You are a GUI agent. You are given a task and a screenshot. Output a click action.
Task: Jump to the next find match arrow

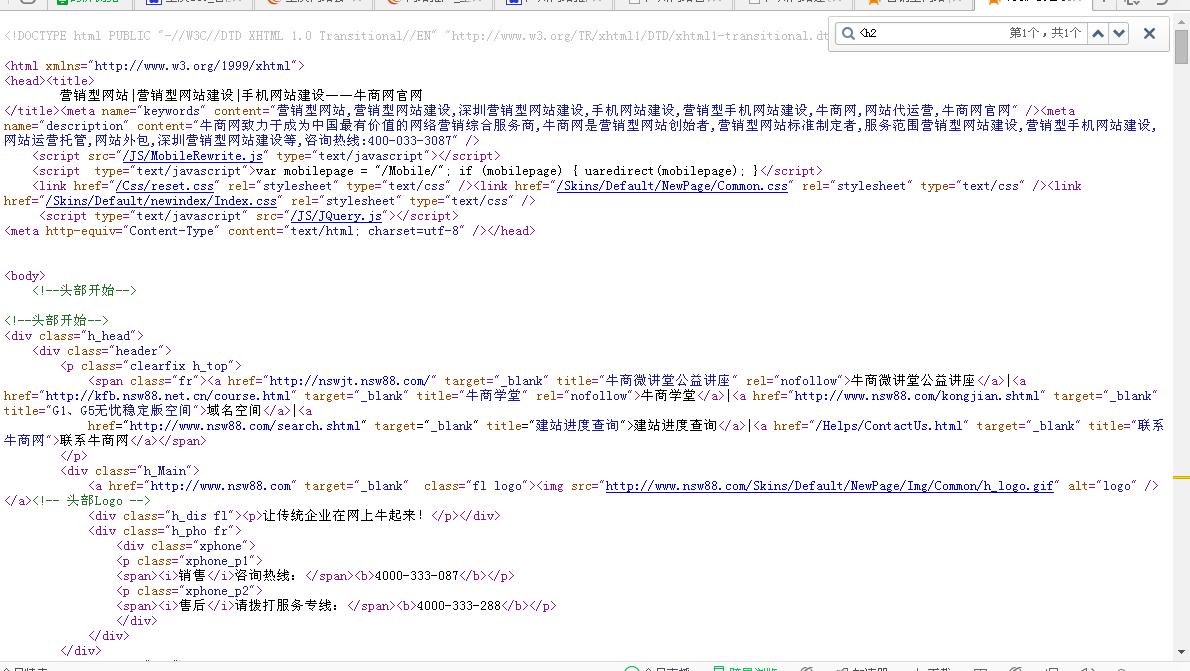coord(1118,33)
